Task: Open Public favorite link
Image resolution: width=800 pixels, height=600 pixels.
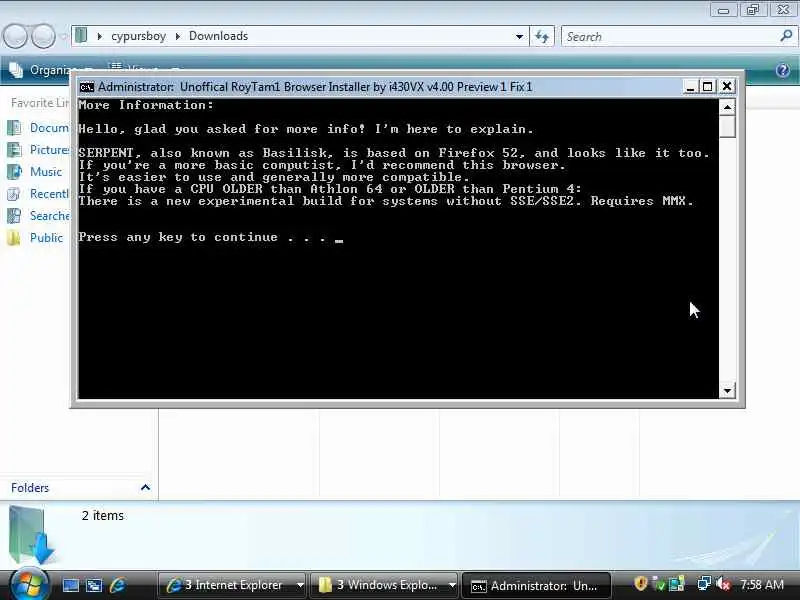Action: (46, 238)
